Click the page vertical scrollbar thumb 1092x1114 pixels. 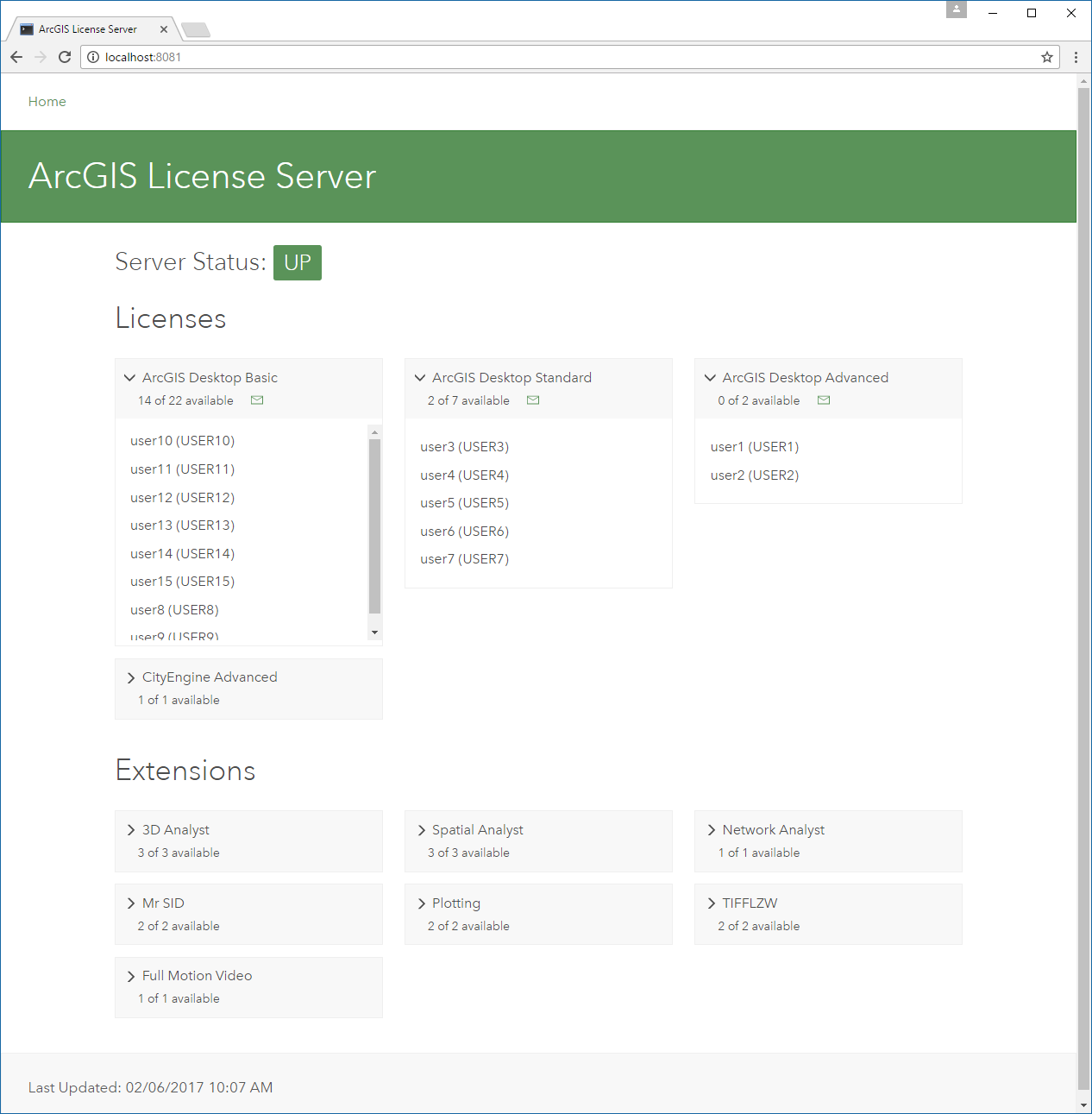coord(1083,589)
